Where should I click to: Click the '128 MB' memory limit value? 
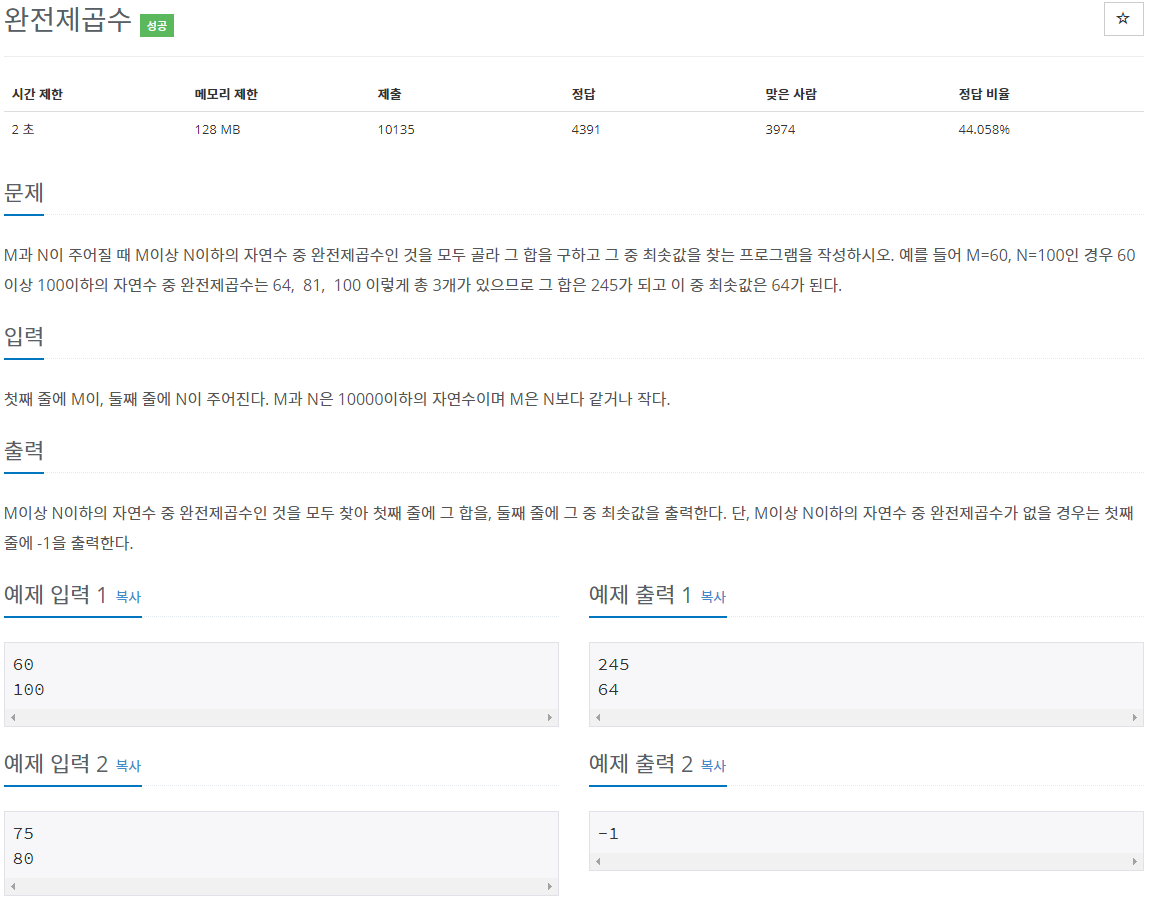pyautogui.click(x=217, y=129)
